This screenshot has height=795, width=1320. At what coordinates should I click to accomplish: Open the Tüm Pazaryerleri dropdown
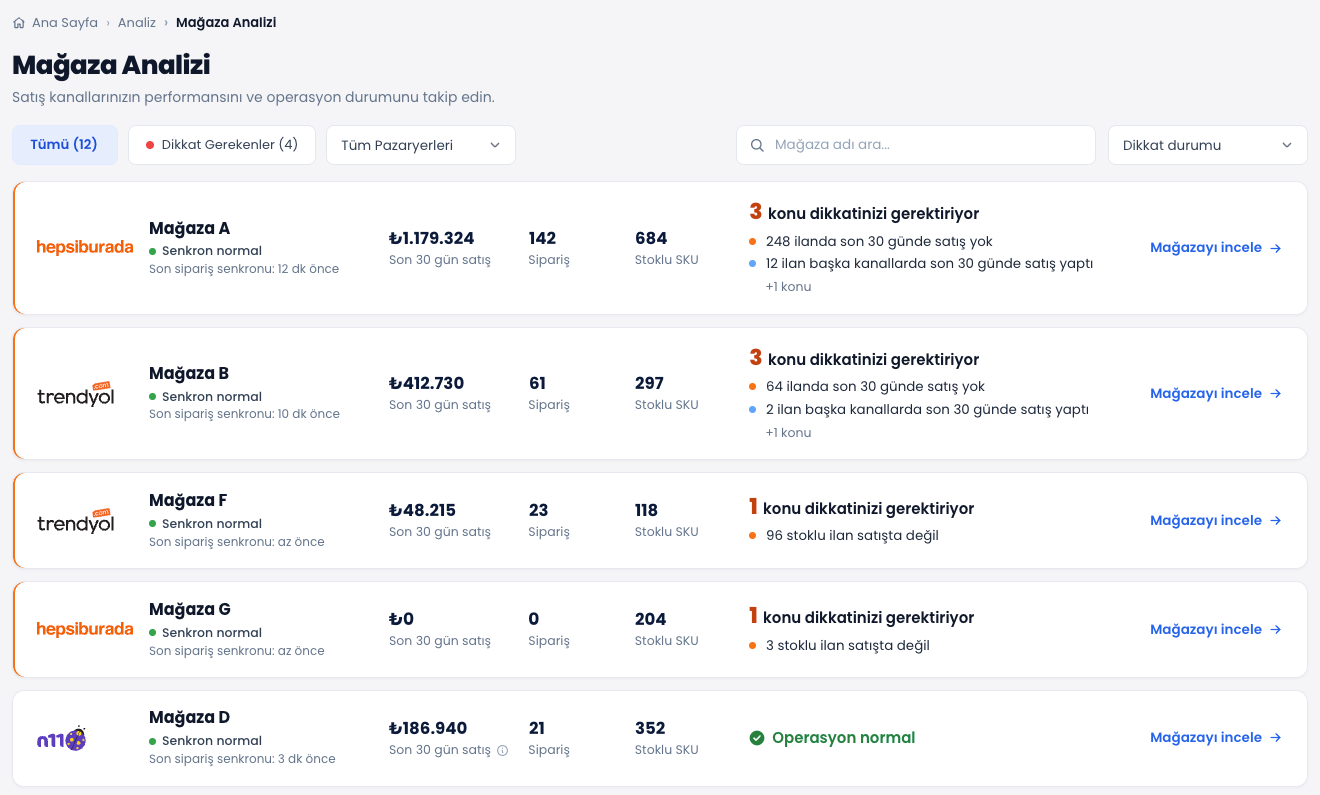click(x=421, y=145)
